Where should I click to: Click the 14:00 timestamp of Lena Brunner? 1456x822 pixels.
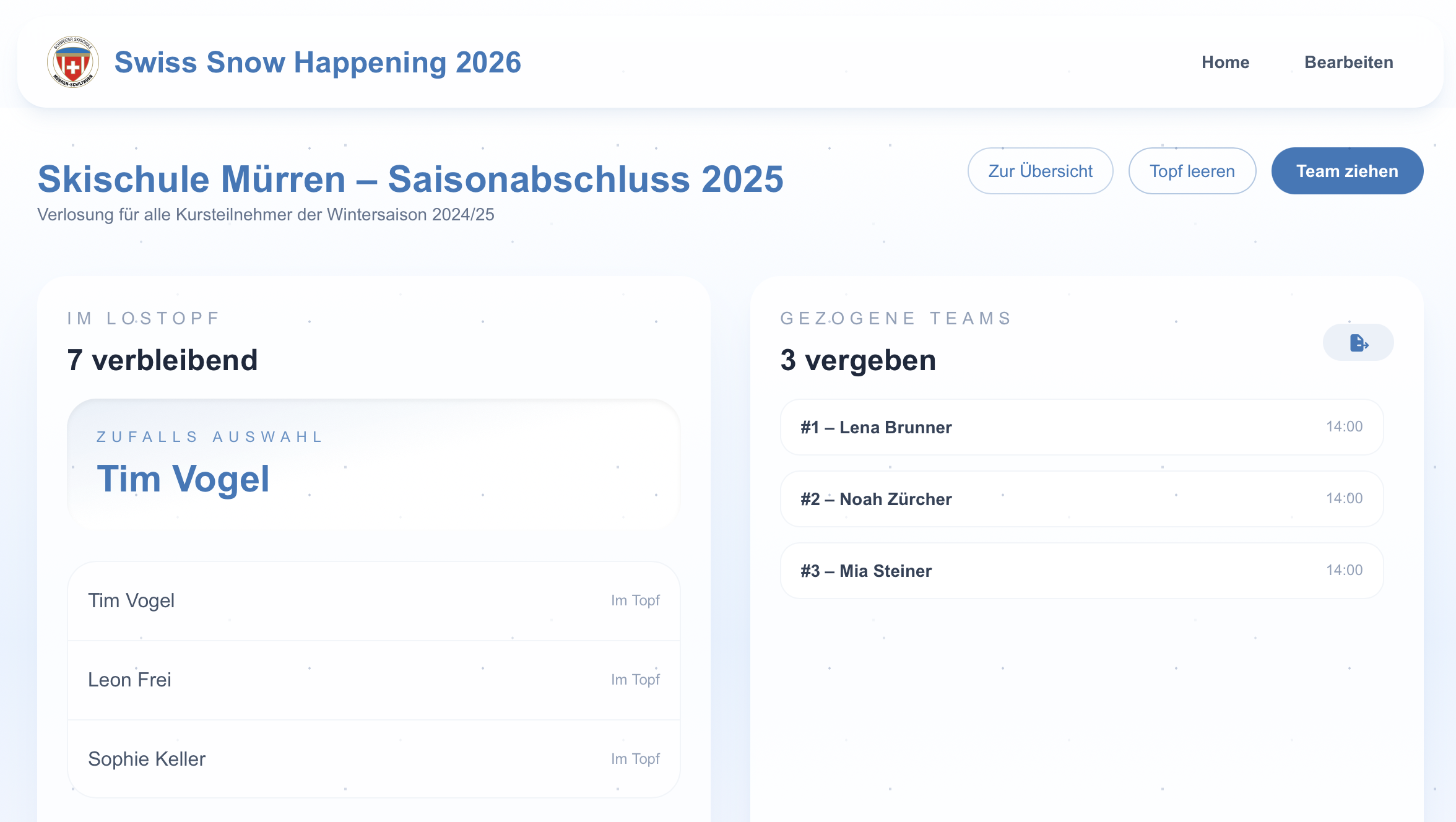point(1344,426)
